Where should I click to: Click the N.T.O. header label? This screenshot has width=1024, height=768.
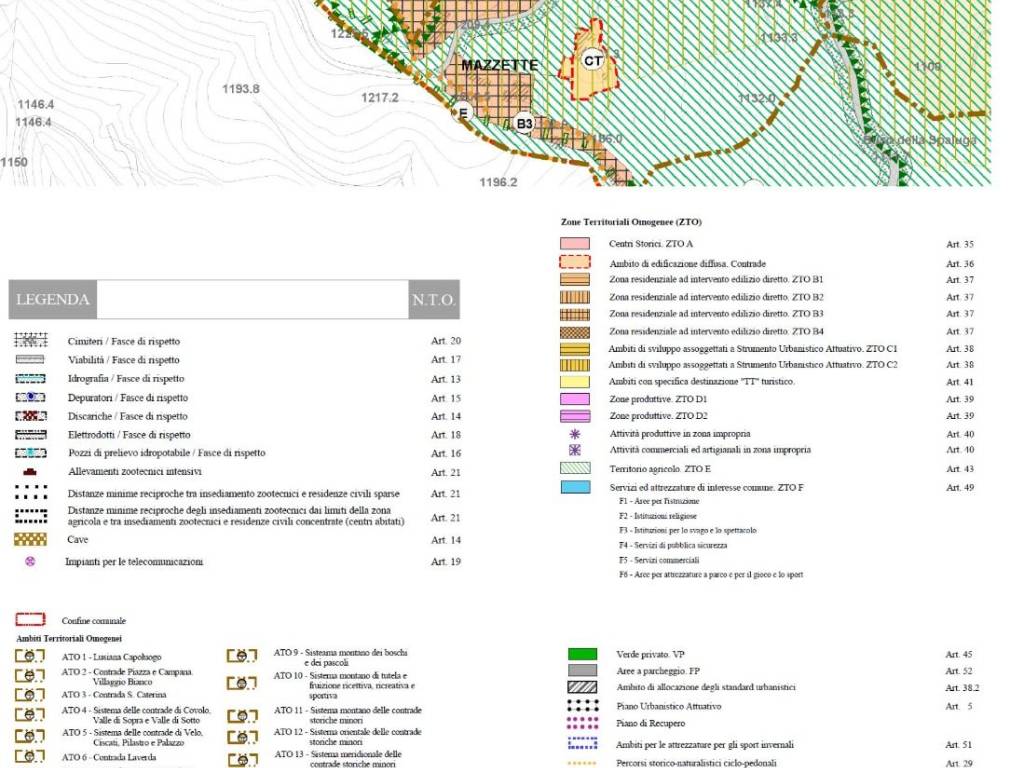pos(434,300)
